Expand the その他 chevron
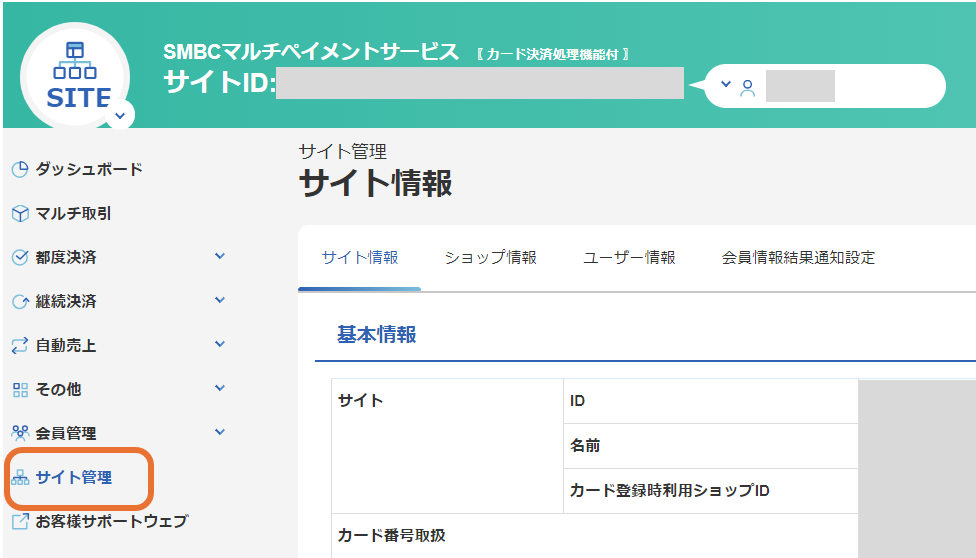 pos(220,388)
